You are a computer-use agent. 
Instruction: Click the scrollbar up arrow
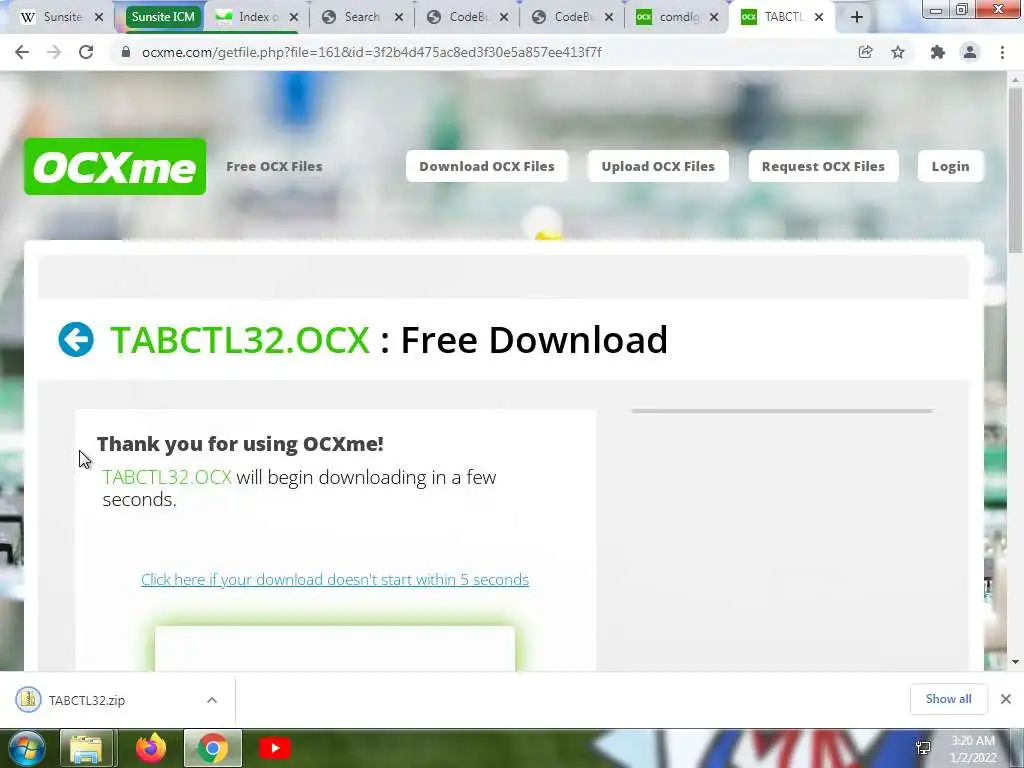1016,80
